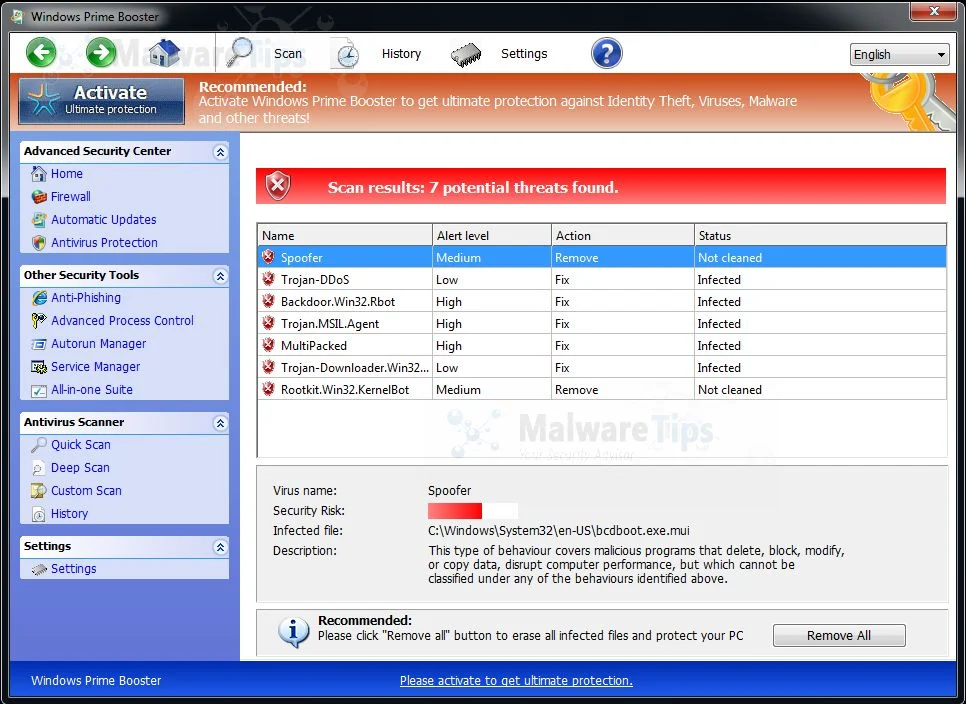Click the Custom Scan icon
The width and height of the screenshot is (966, 704).
pos(39,491)
